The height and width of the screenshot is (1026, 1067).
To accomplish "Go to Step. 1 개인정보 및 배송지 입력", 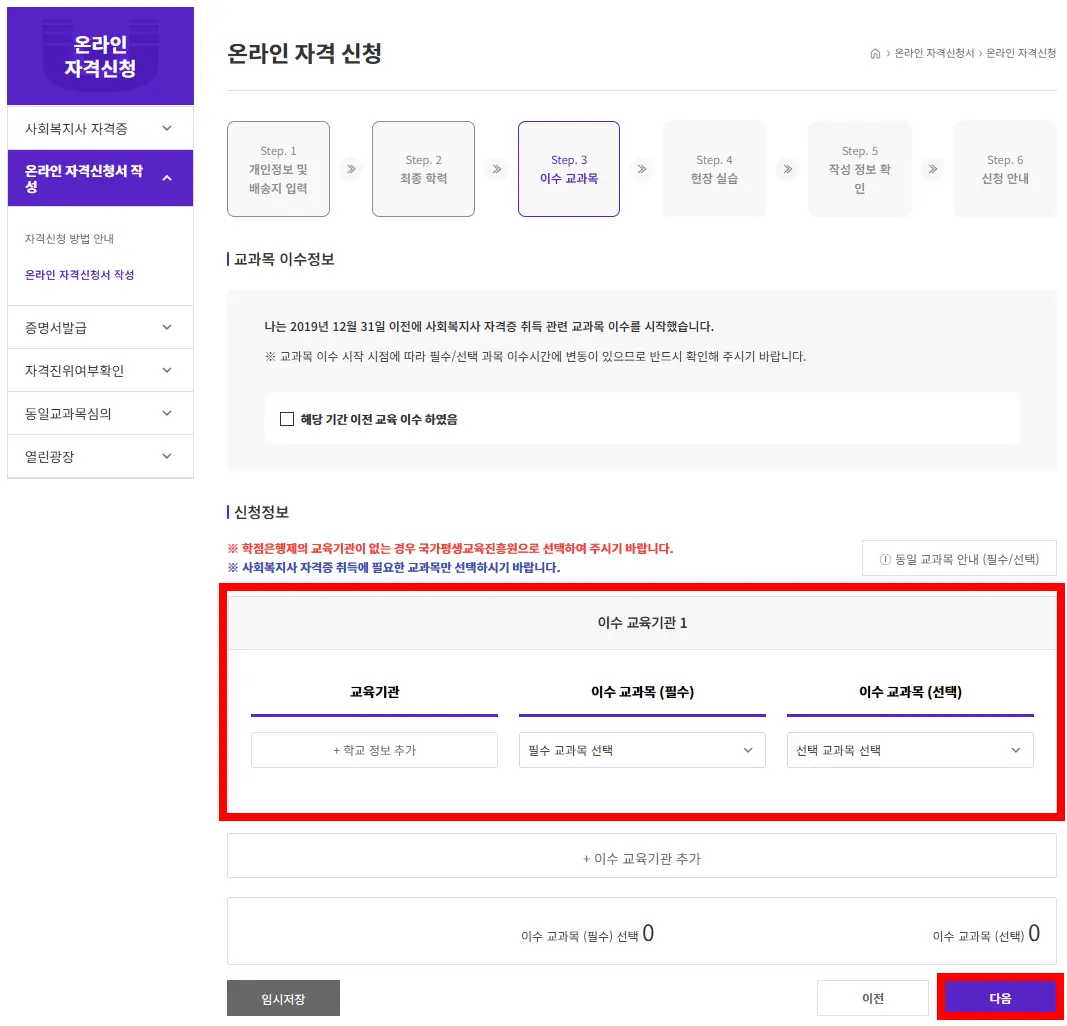I will 278,169.
